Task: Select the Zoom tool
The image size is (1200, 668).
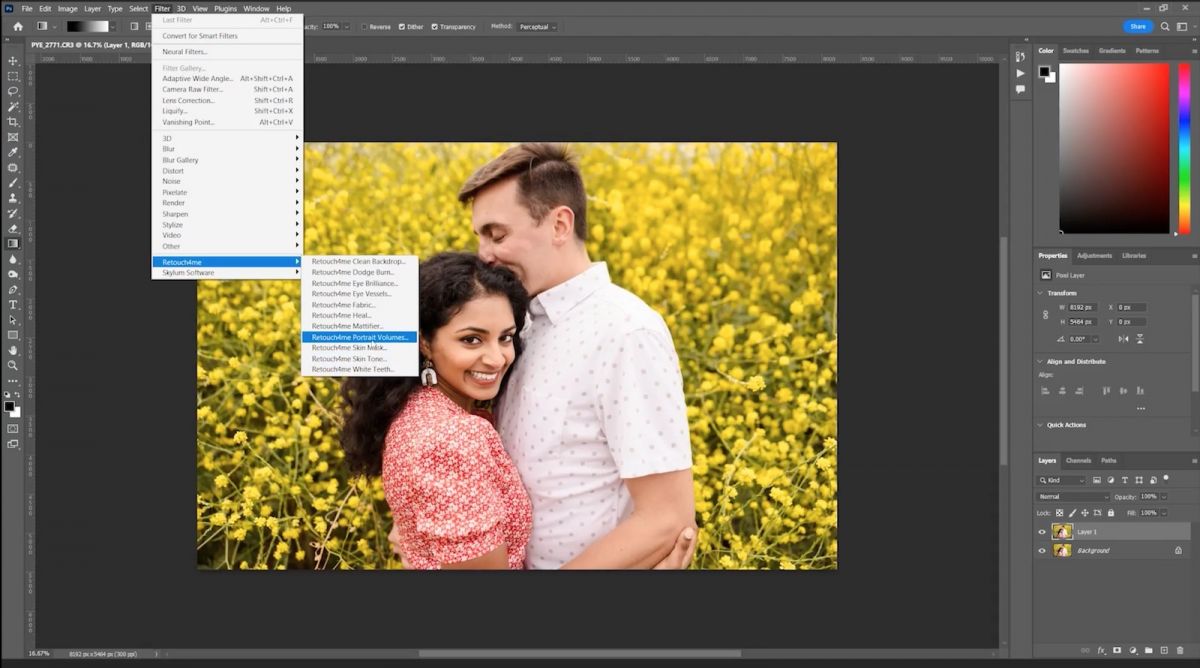Action: 13,366
